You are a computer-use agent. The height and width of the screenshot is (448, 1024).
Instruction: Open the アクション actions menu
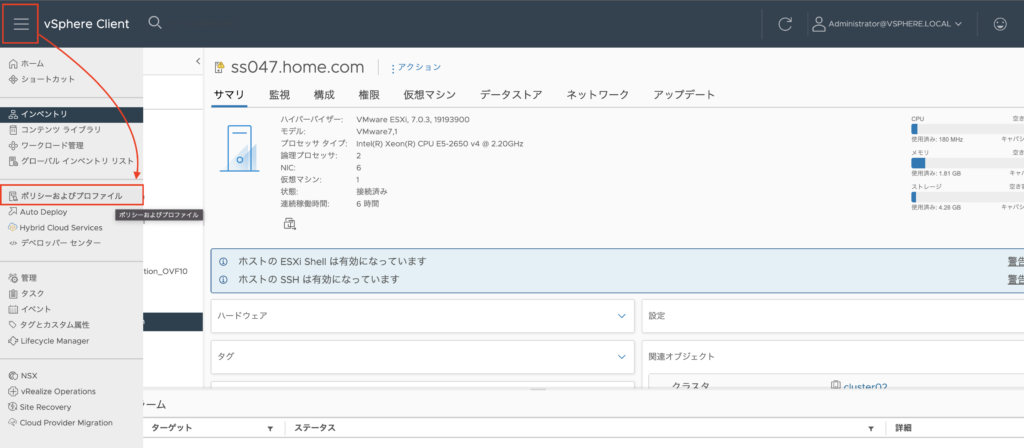(x=416, y=67)
